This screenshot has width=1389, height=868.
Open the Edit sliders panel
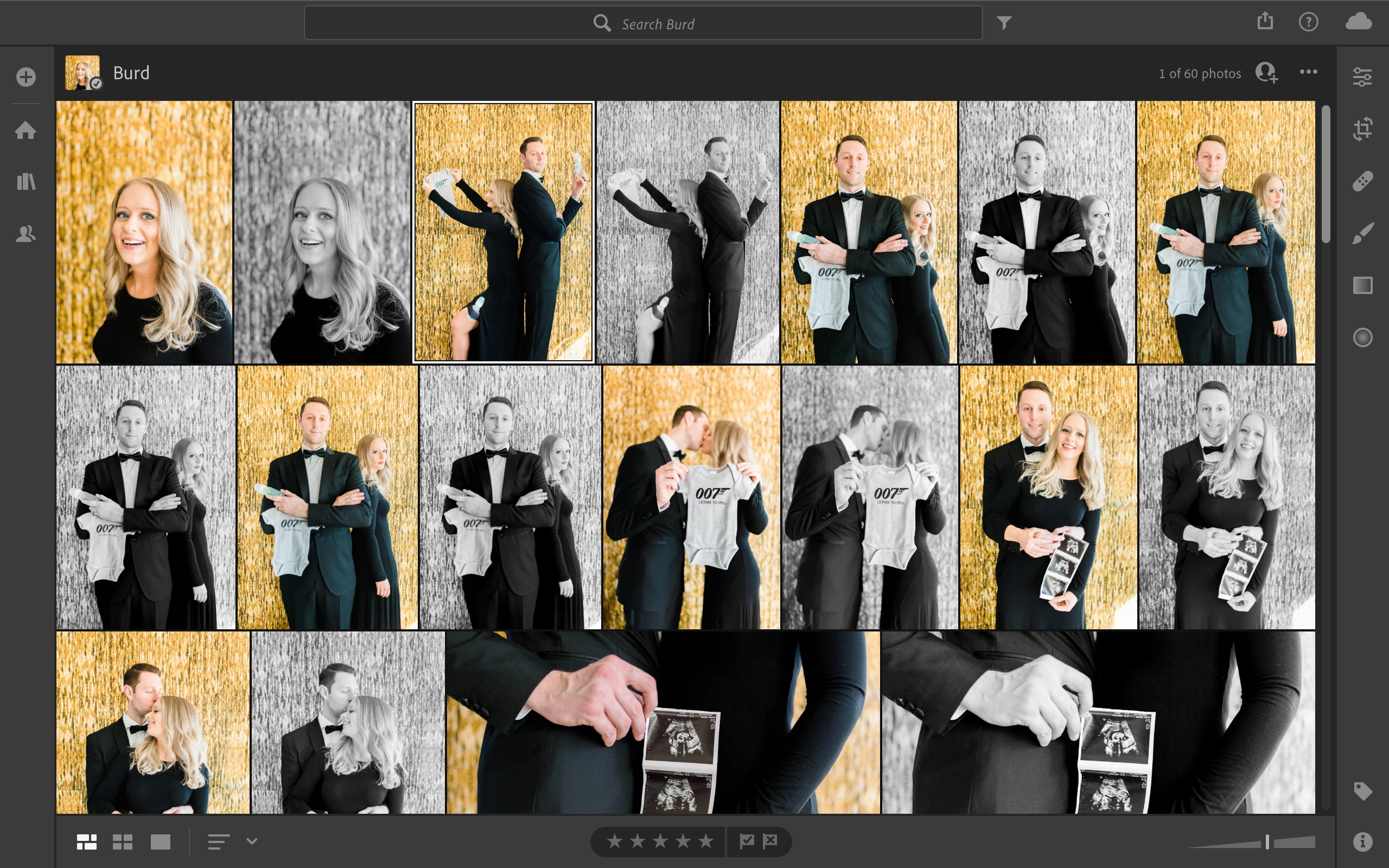click(x=1362, y=77)
